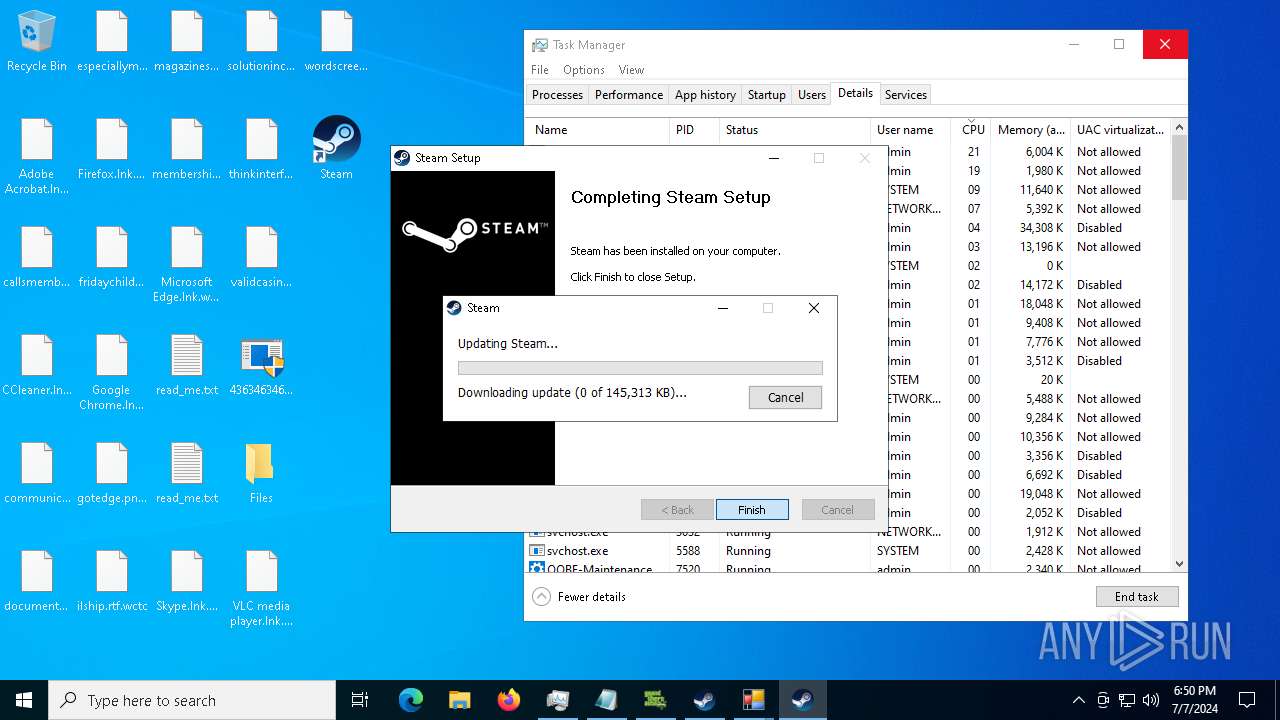Select the ilship.rtf.wctc desktop file
Viewport: 1280px width, 720px height.
112,581
